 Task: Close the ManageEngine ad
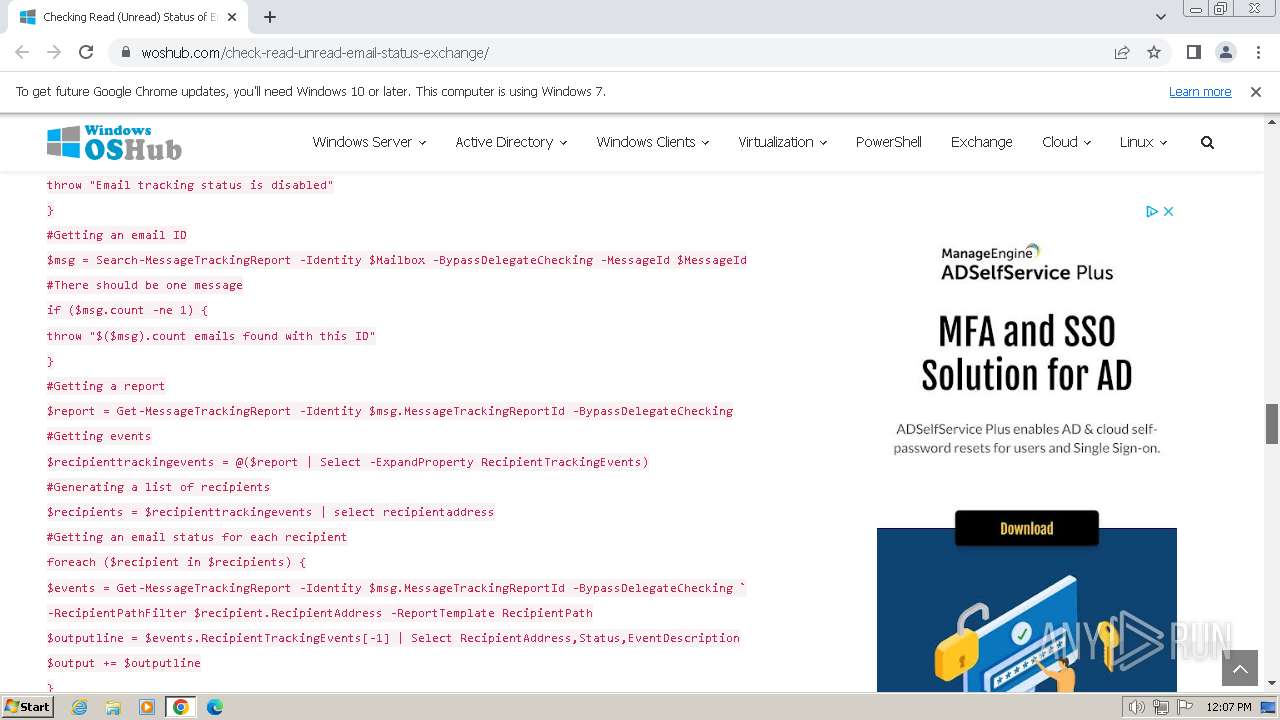pos(1168,211)
